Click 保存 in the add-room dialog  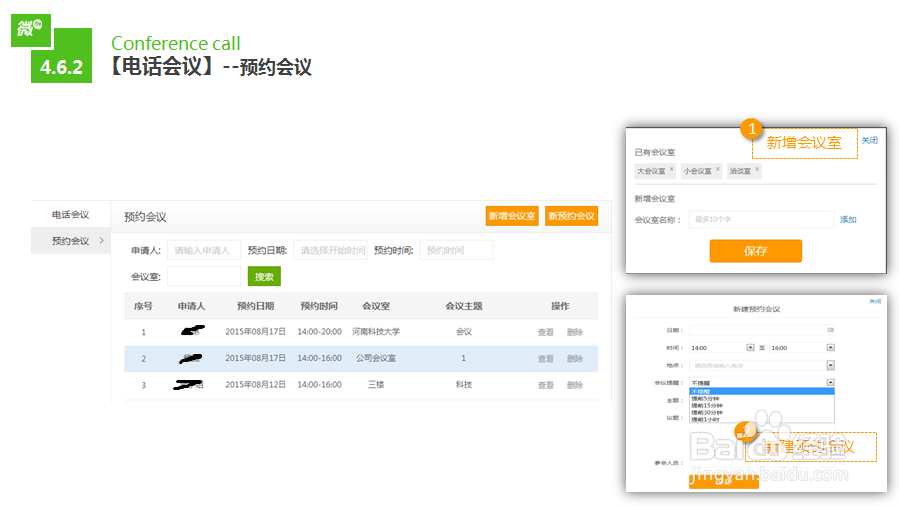coord(756,251)
